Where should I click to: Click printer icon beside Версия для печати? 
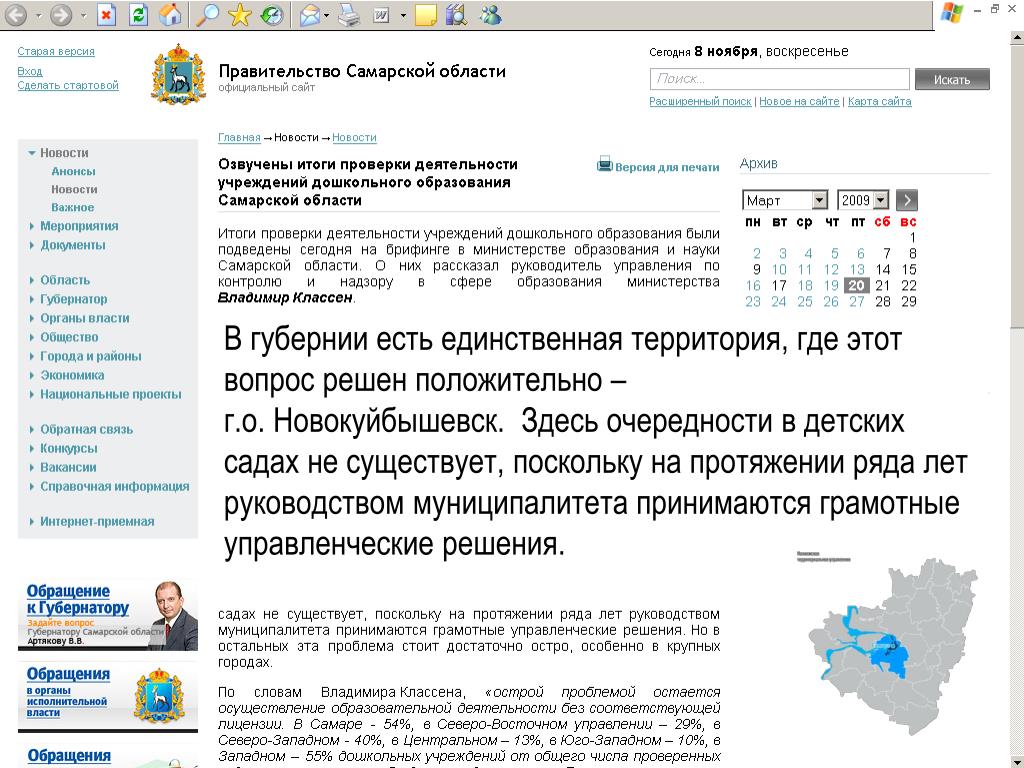click(604, 164)
